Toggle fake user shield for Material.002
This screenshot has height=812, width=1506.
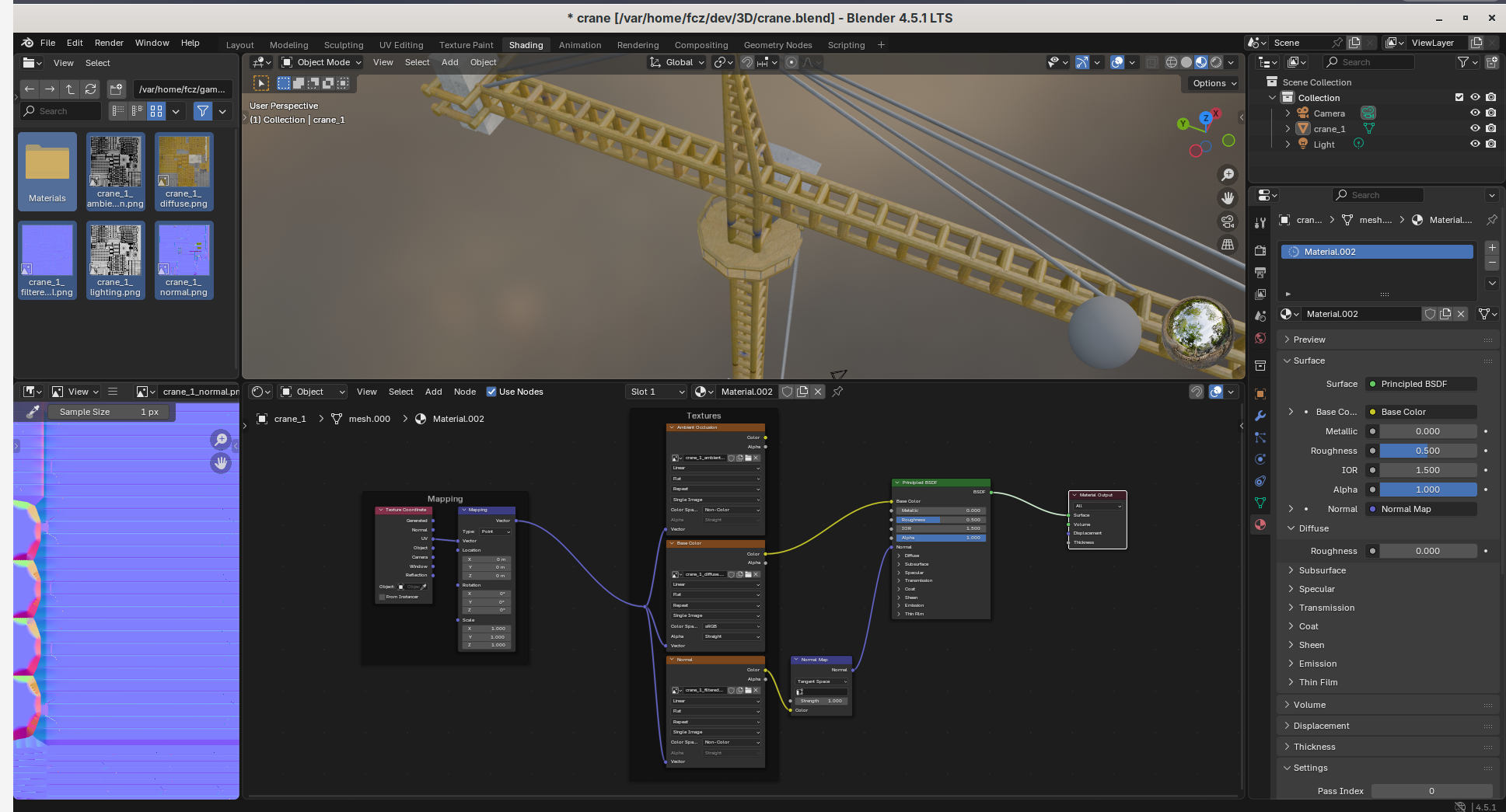(x=1430, y=314)
